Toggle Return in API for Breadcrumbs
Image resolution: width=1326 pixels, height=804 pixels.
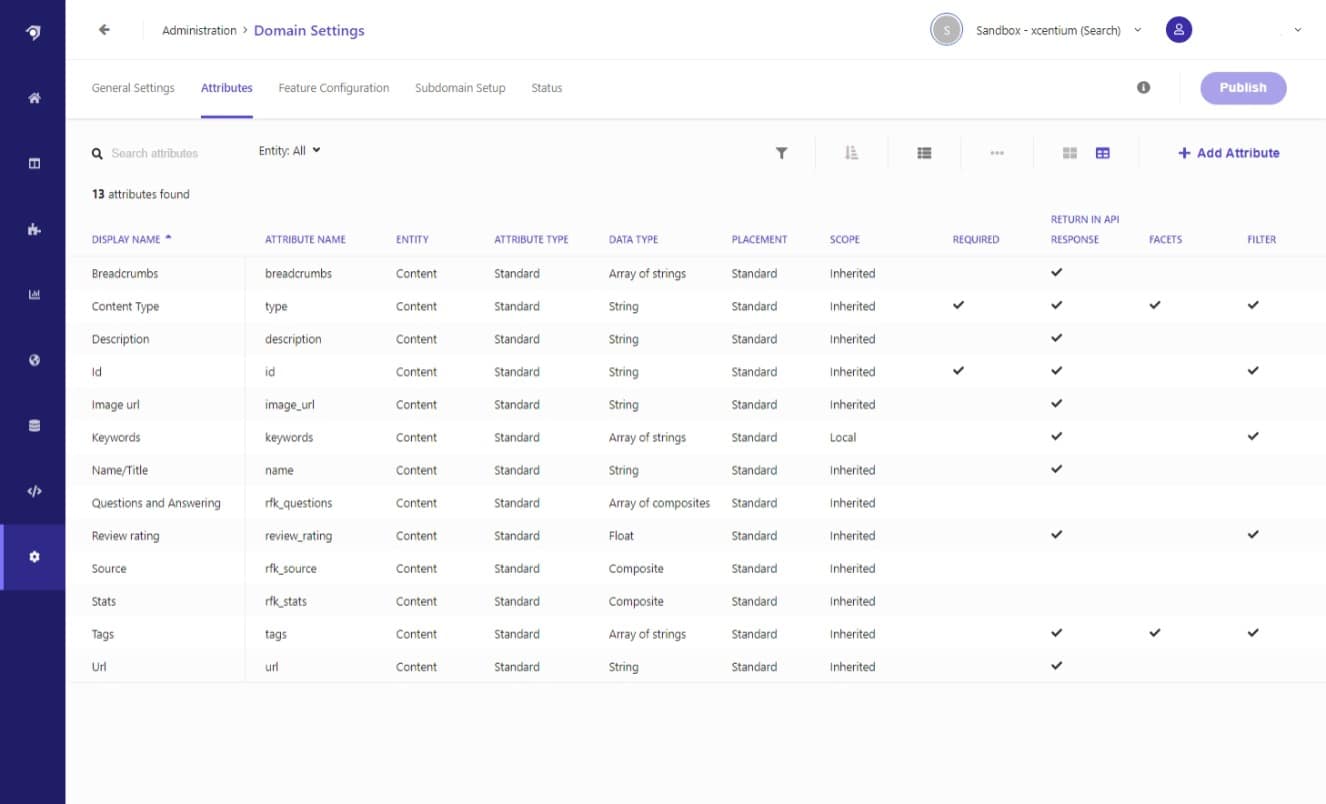coord(1057,272)
